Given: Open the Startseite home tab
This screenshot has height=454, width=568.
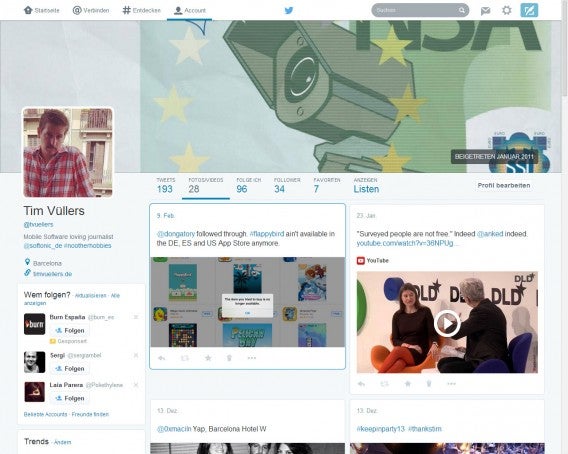Looking at the screenshot, I should (41, 10).
